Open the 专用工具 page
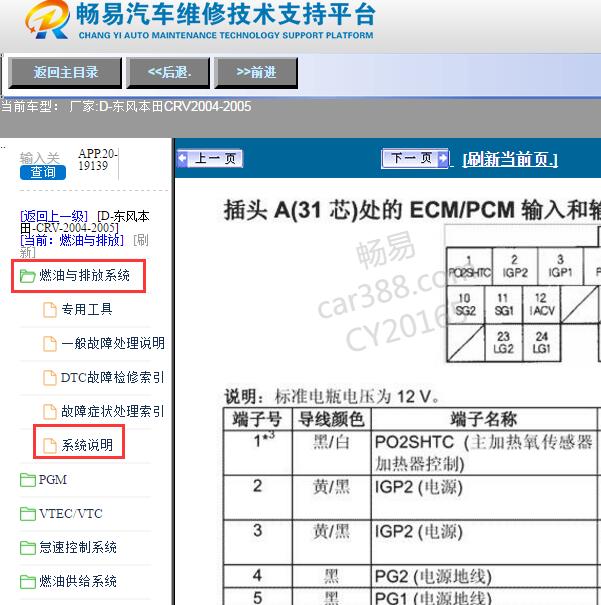Screen dimensions: 601x605 87,309
